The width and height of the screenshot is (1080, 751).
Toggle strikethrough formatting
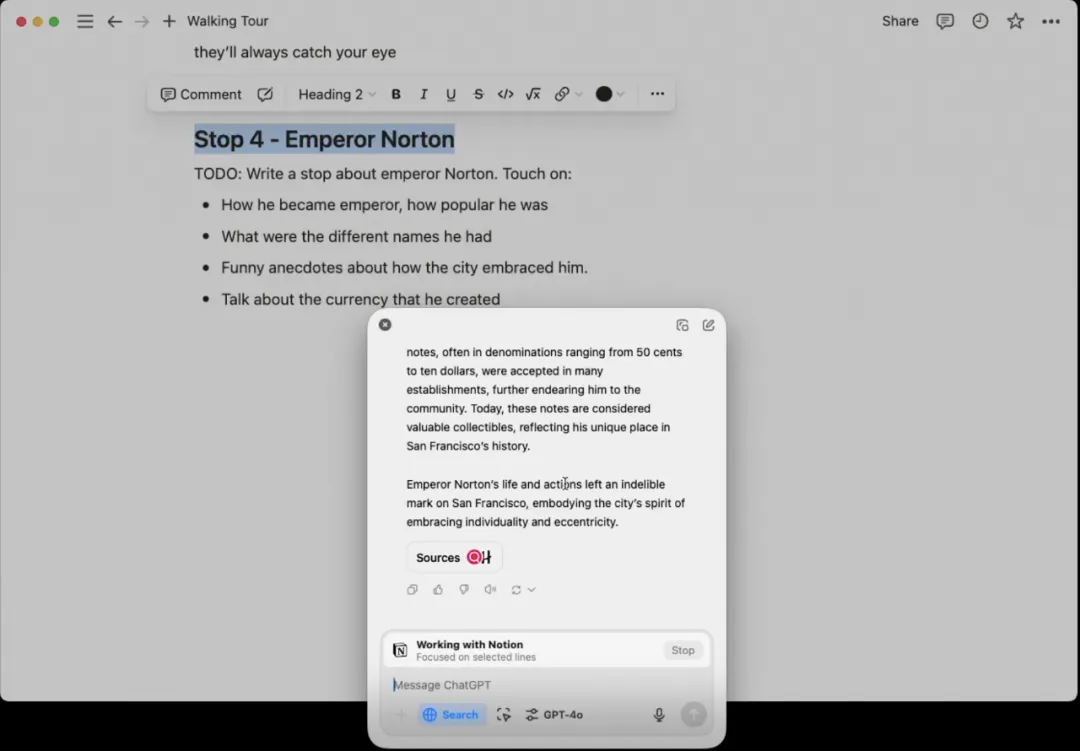[x=478, y=94]
